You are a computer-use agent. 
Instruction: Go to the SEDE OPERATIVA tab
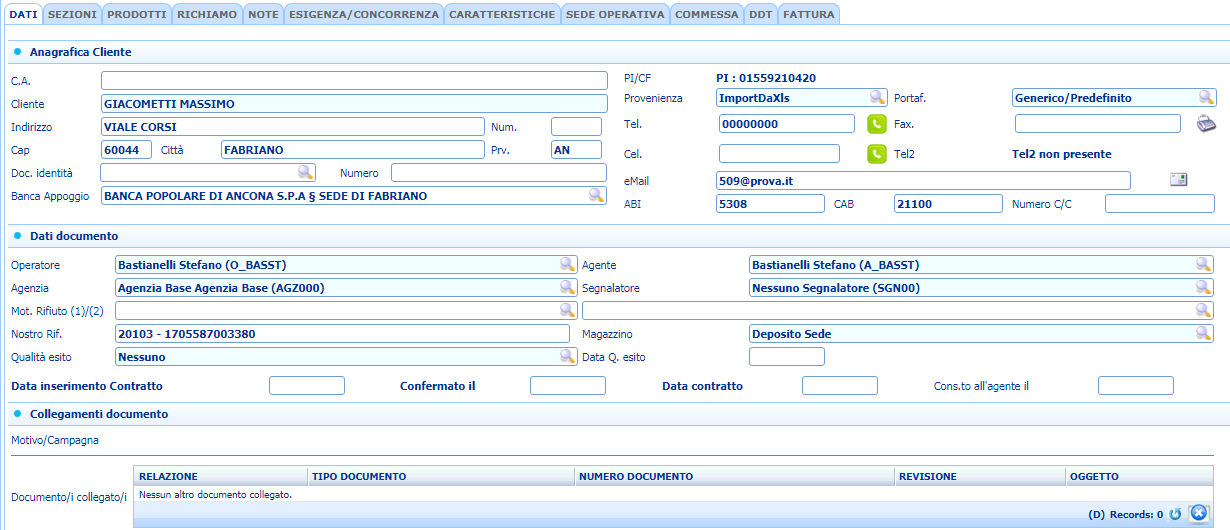click(614, 14)
